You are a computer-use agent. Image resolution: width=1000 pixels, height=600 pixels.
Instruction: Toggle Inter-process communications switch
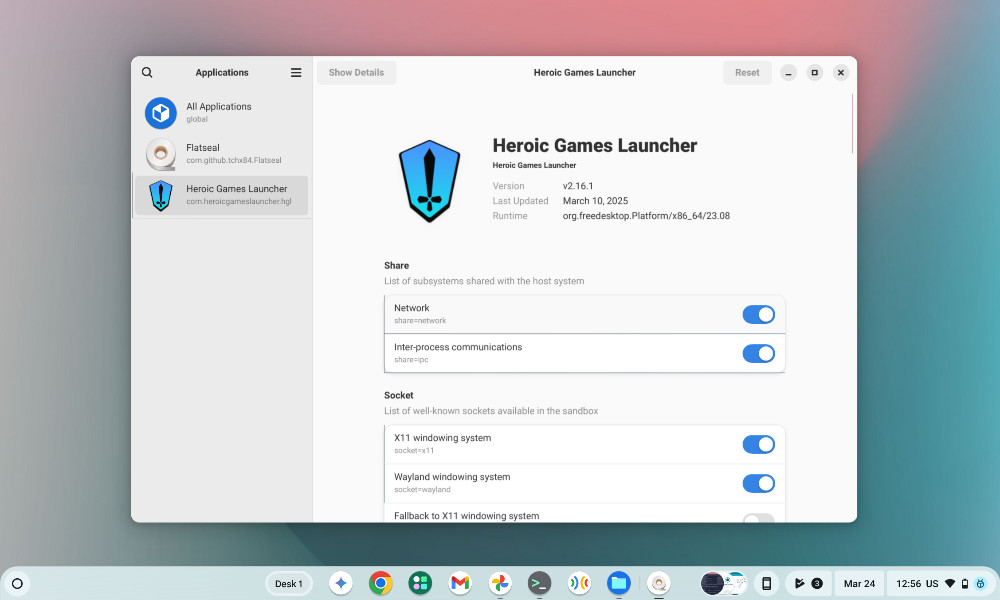tap(758, 353)
